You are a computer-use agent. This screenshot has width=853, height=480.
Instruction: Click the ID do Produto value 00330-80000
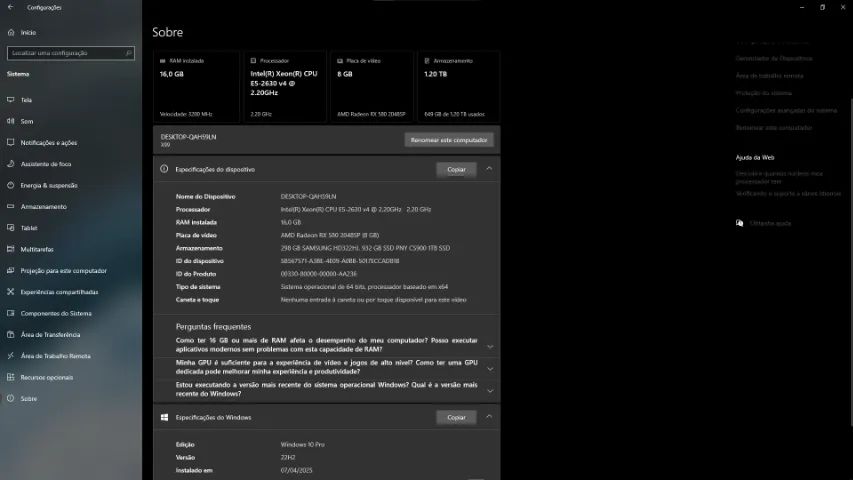coord(319,274)
